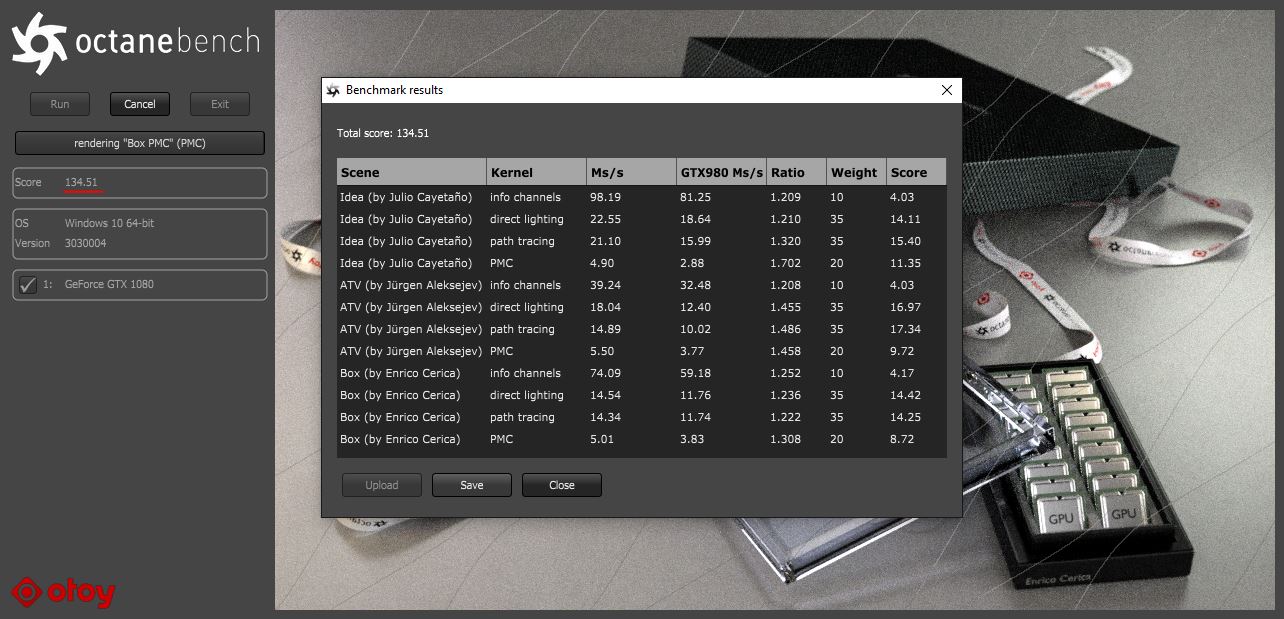
Task: Click the Exit button
Action: click(x=220, y=104)
